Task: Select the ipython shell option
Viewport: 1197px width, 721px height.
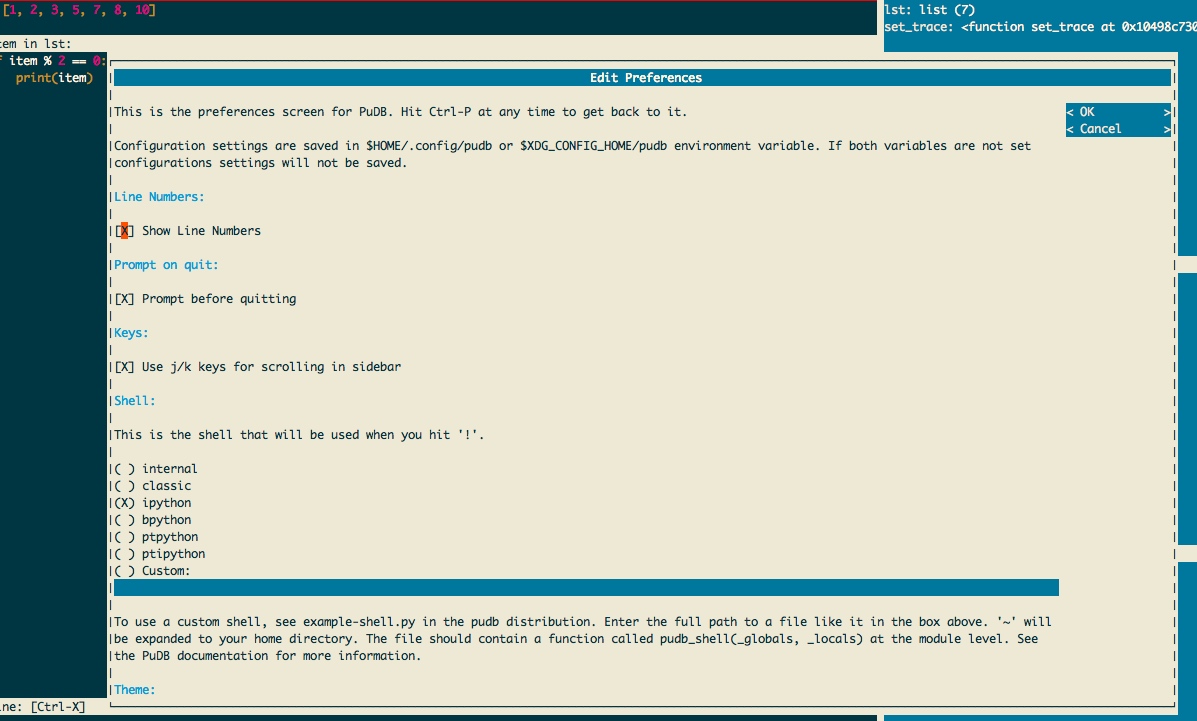Action: point(153,503)
